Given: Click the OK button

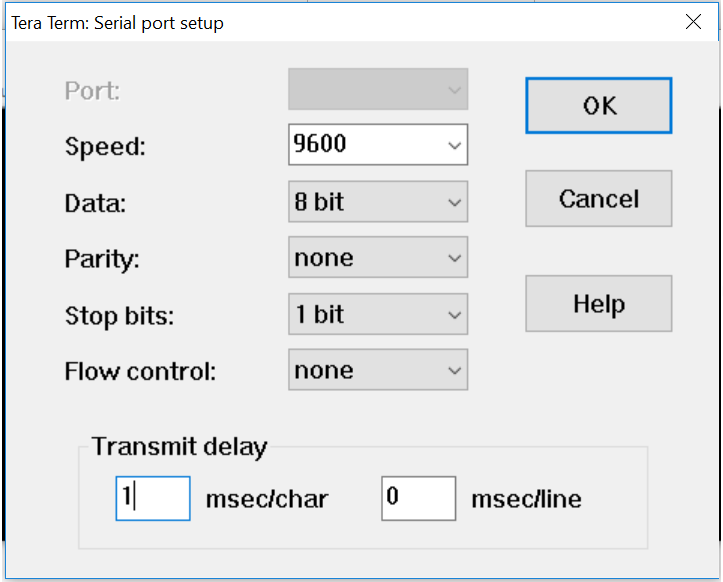Looking at the screenshot, I should (598, 106).
